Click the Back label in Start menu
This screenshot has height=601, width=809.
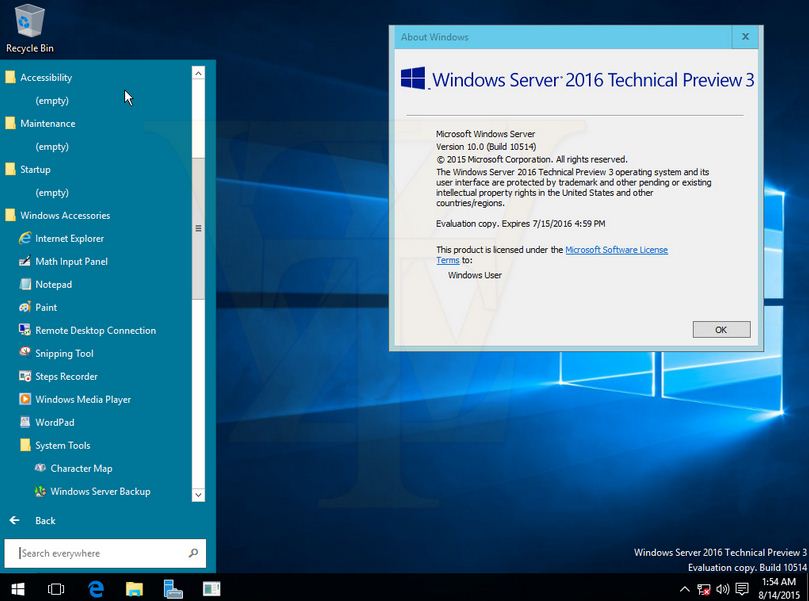click(45, 521)
